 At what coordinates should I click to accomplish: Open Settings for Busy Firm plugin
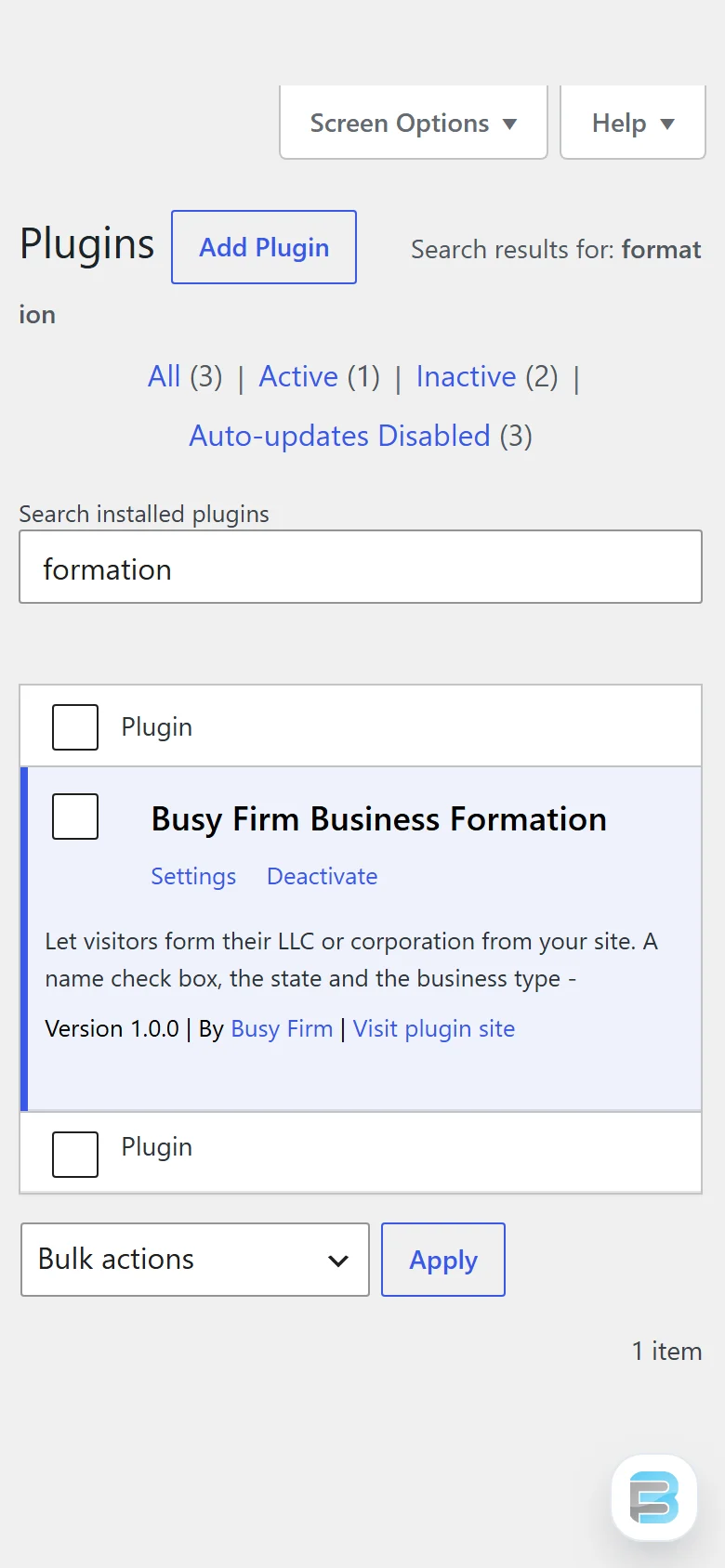tap(193, 876)
